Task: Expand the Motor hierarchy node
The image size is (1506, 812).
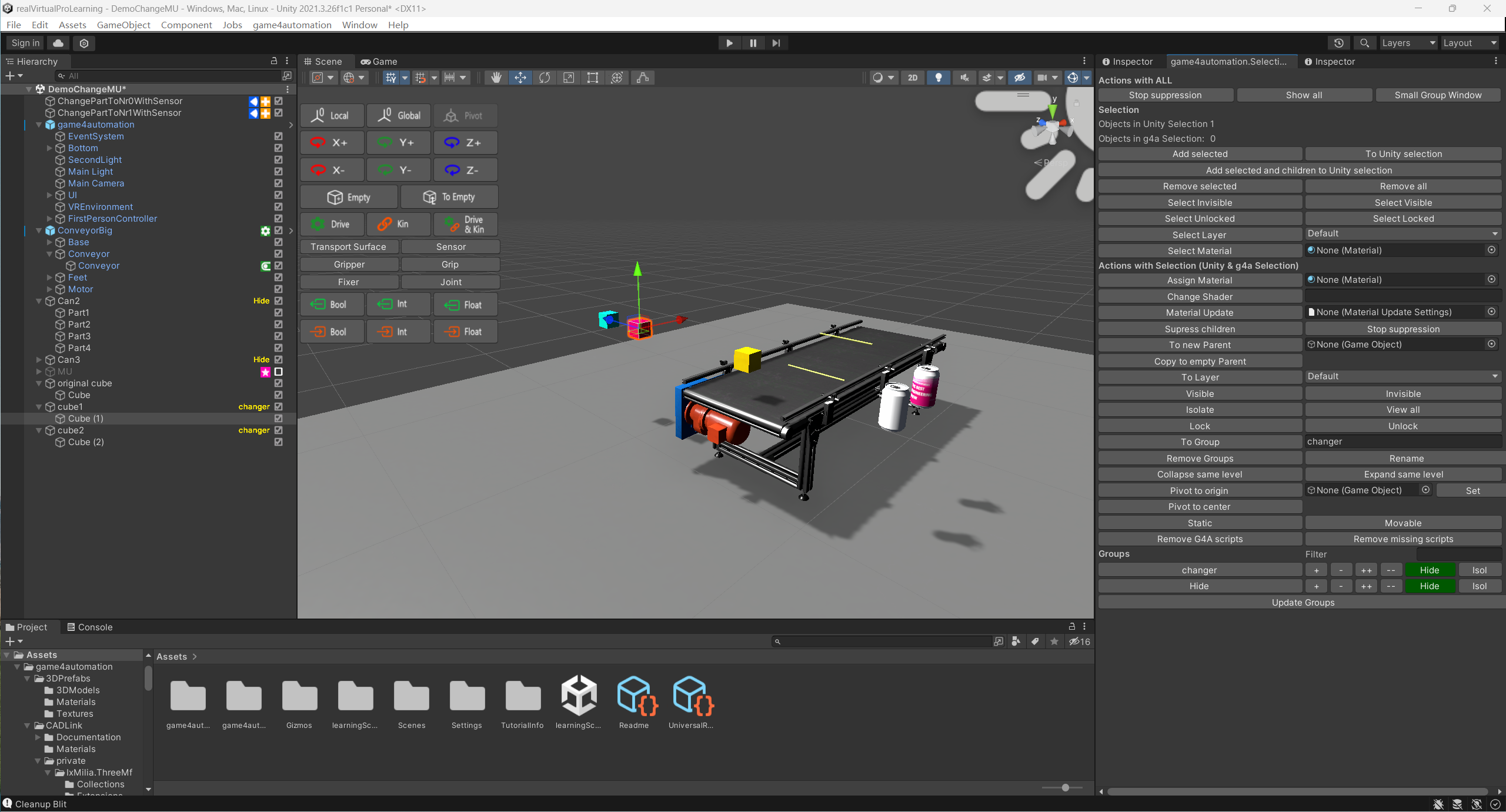Action: tap(49, 289)
